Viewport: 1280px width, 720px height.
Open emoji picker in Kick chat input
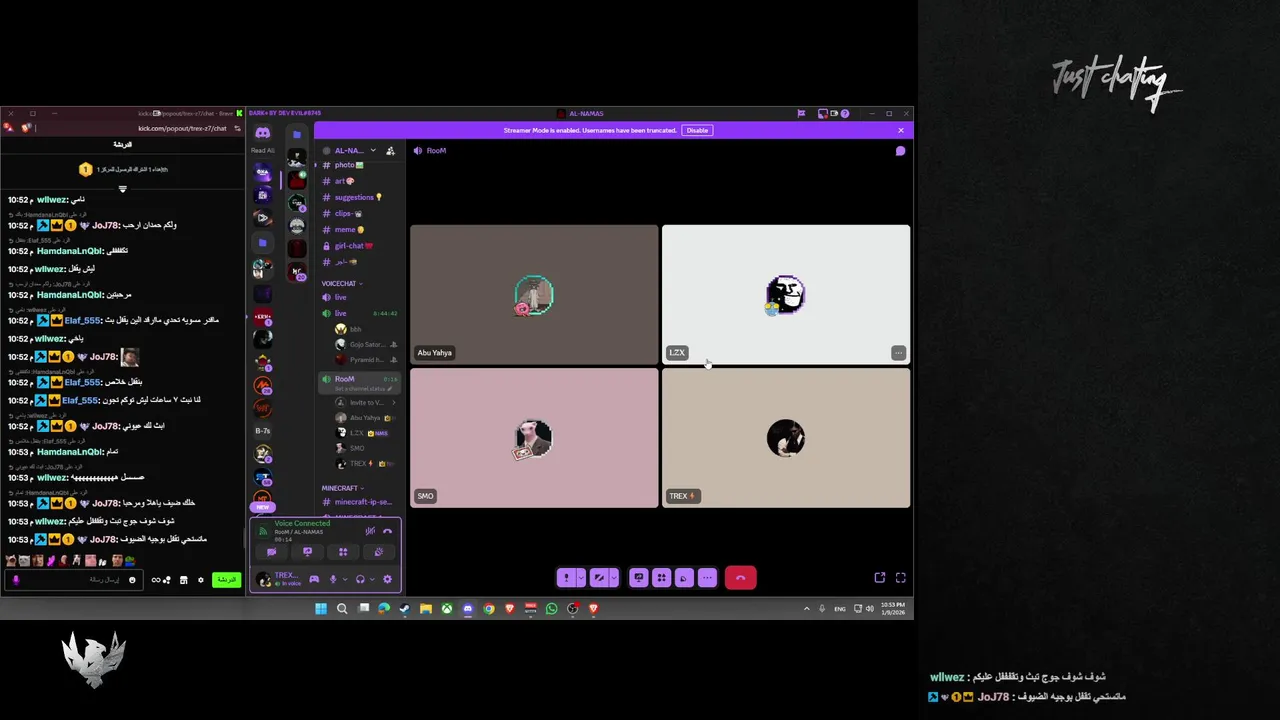point(132,580)
